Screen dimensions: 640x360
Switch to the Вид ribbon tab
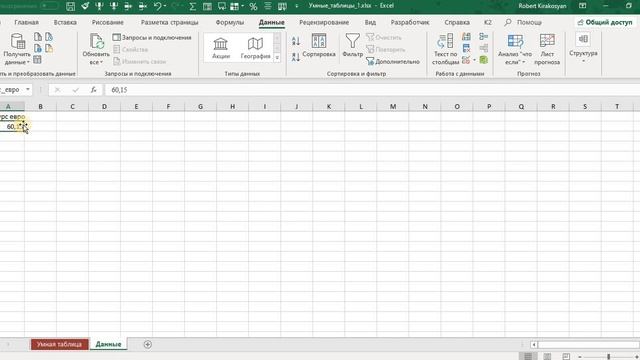[370, 22]
